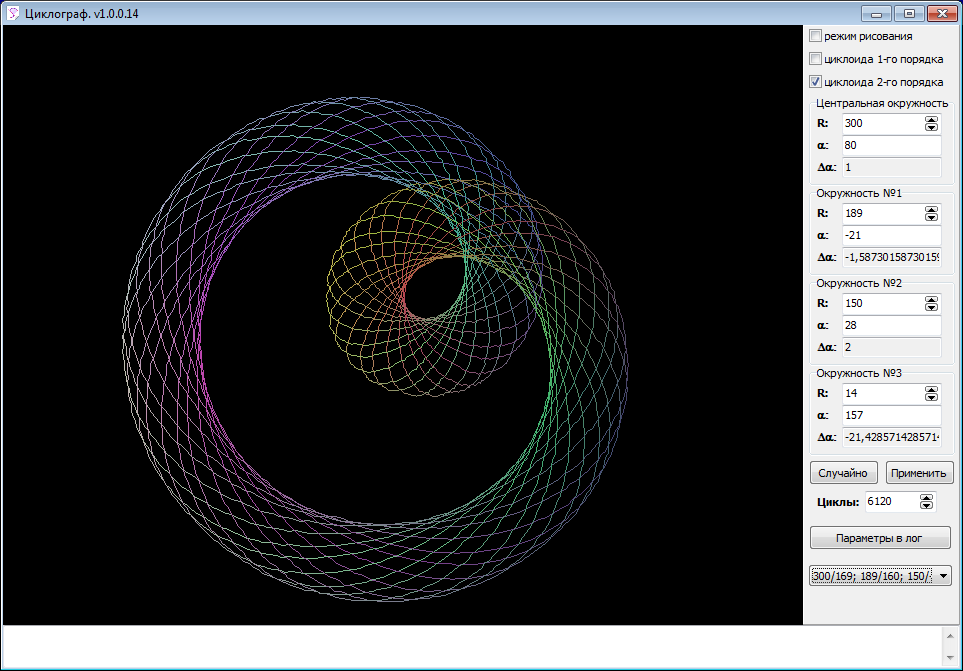Click Окружность №2 Δα field showing 2
The width and height of the screenshot is (963, 671).
(x=892, y=348)
